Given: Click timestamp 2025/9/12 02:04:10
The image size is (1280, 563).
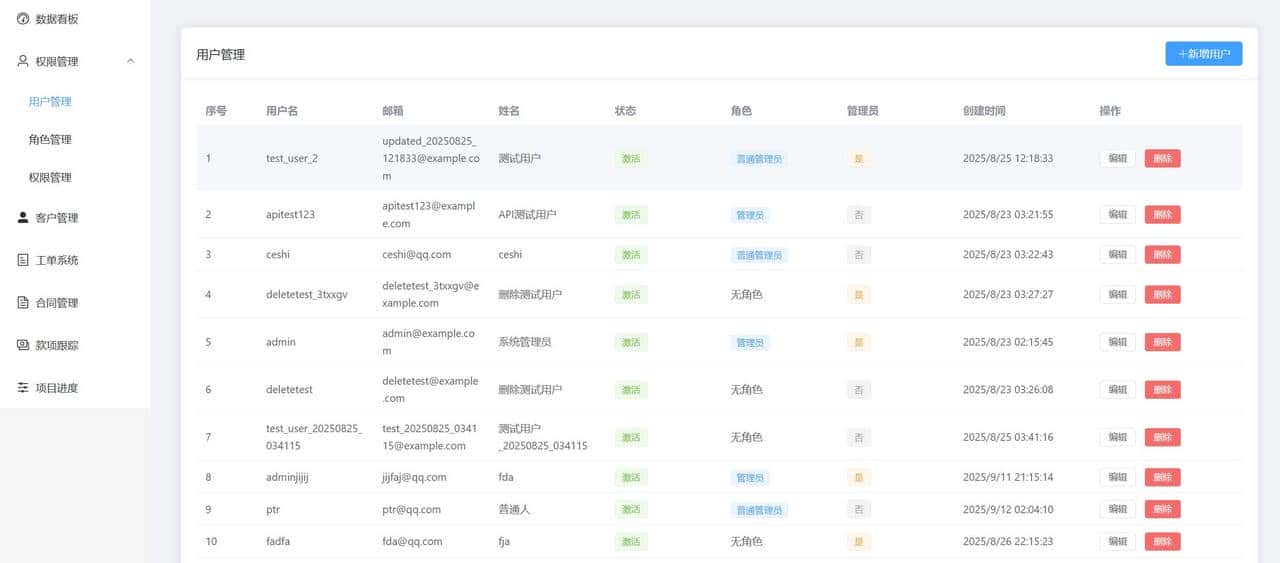Looking at the screenshot, I should (x=1008, y=509).
